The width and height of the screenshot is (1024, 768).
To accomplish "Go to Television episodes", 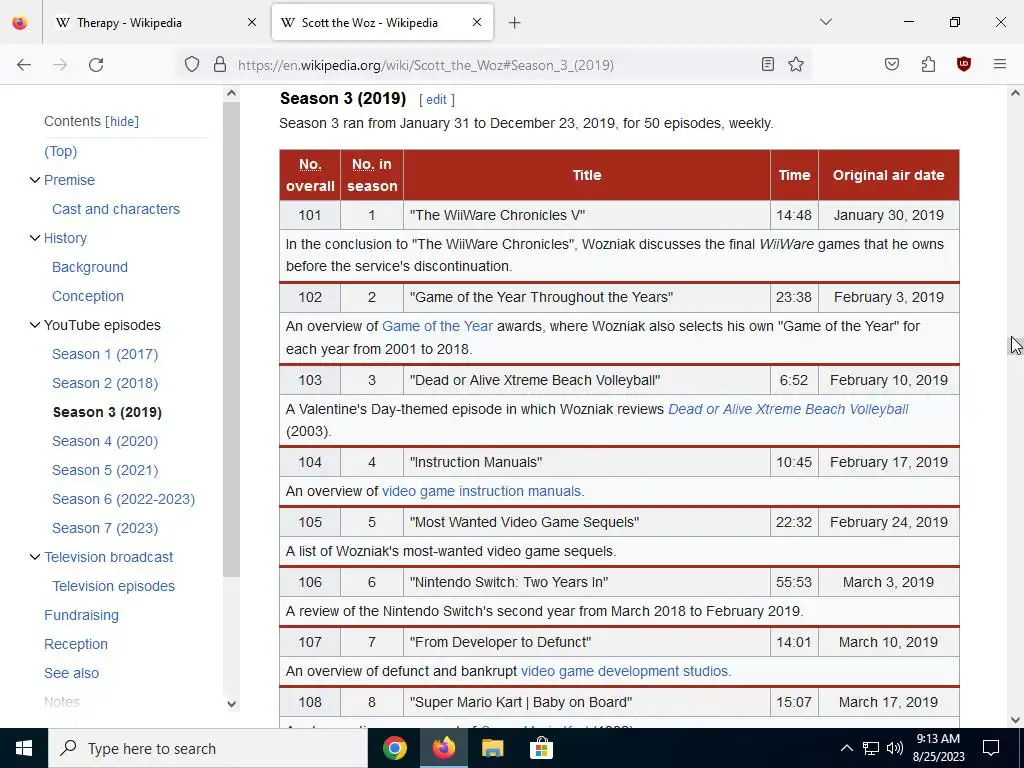I will [x=114, y=586].
